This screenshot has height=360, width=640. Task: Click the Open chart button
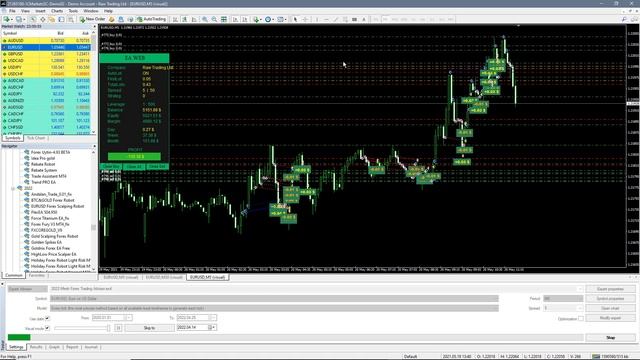[610, 309]
